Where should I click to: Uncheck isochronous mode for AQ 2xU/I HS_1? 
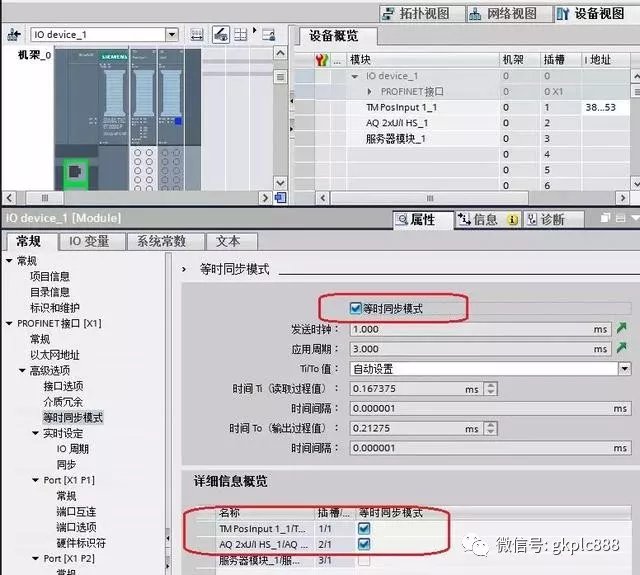[x=364, y=544]
